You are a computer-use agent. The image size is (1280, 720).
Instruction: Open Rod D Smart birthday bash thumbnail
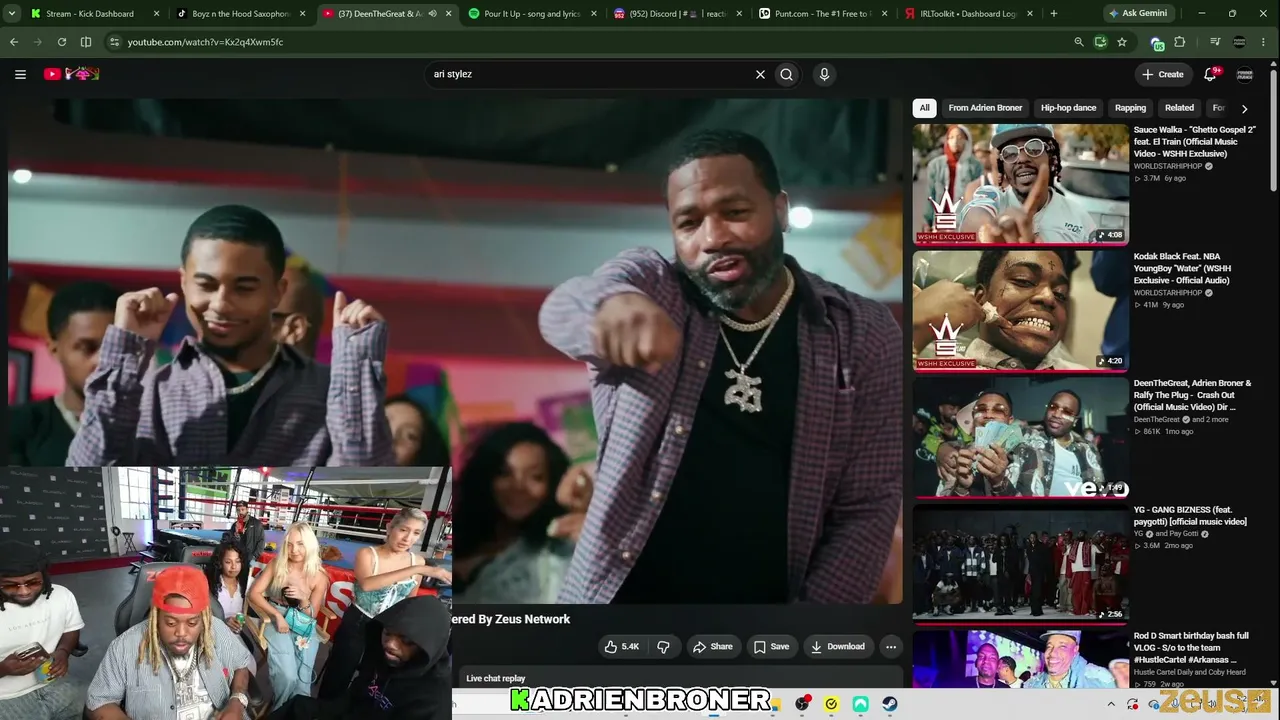point(1020,659)
